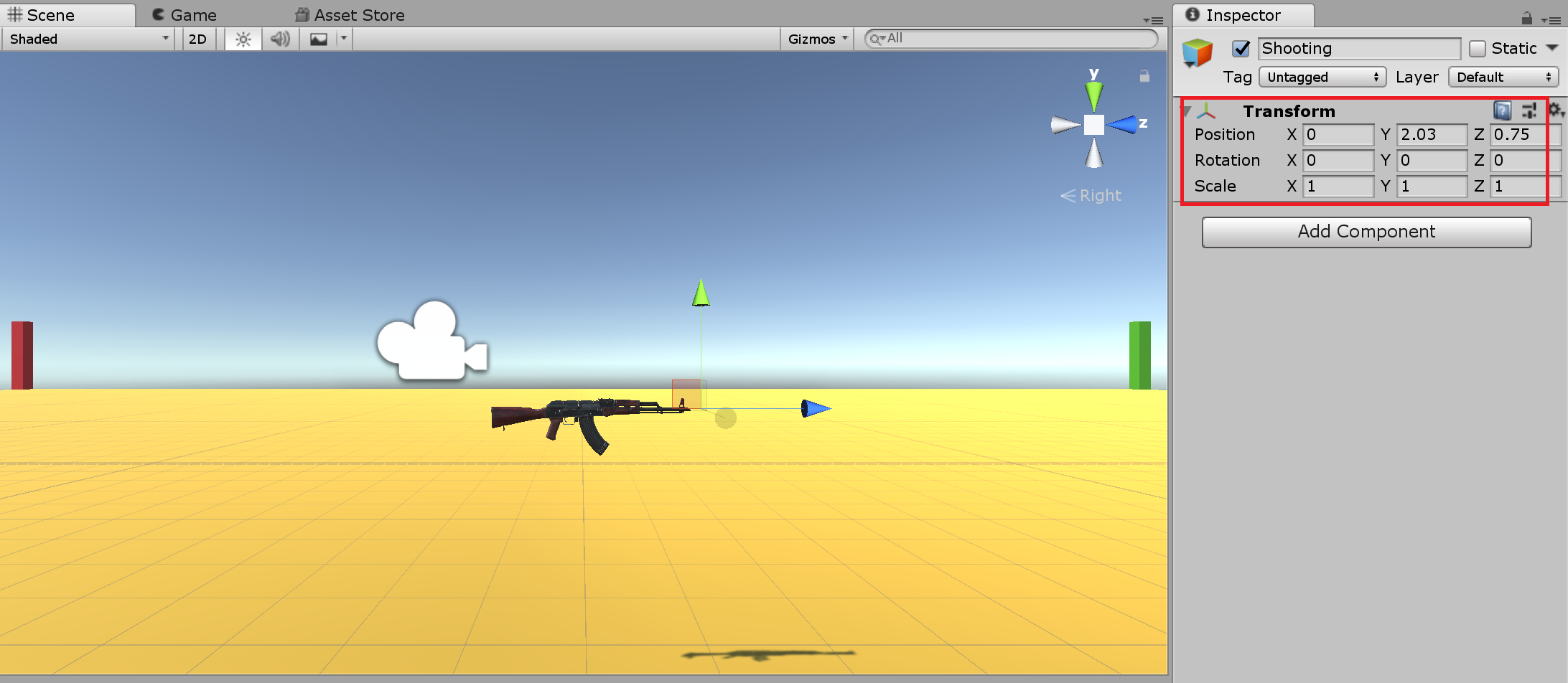The width and height of the screenshot is (1568, 683).
Task: Open the Transform component settings gear
Action: 1555,110
